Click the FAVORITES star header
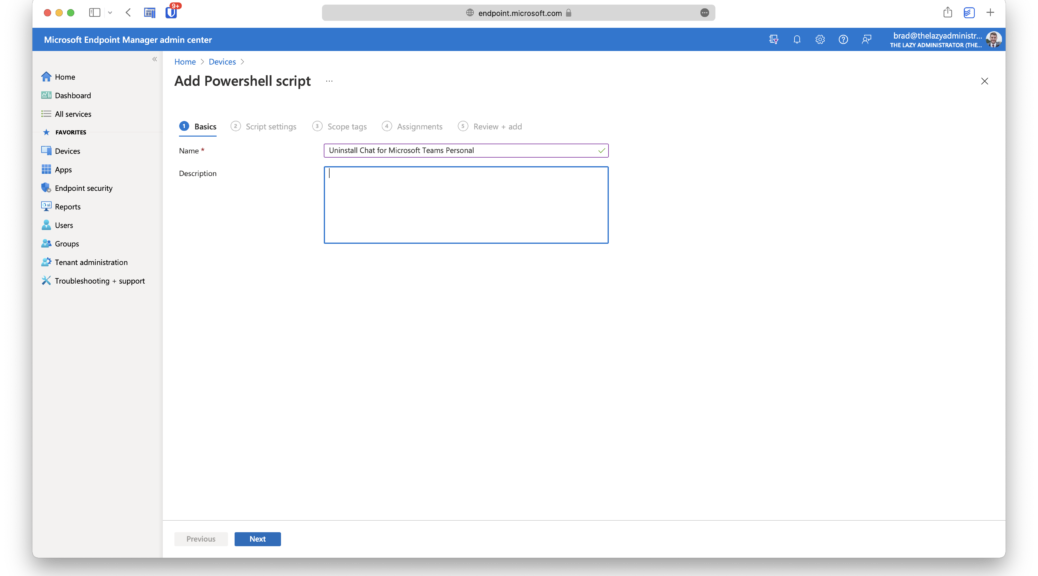 click(x=64, y=132)
